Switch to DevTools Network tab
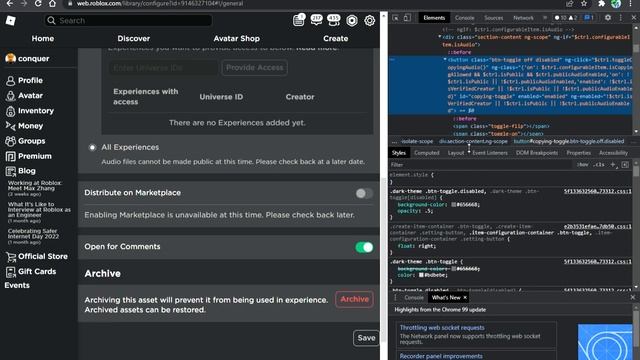The height and width of the screenshot is (360, 640). (523, 18)
